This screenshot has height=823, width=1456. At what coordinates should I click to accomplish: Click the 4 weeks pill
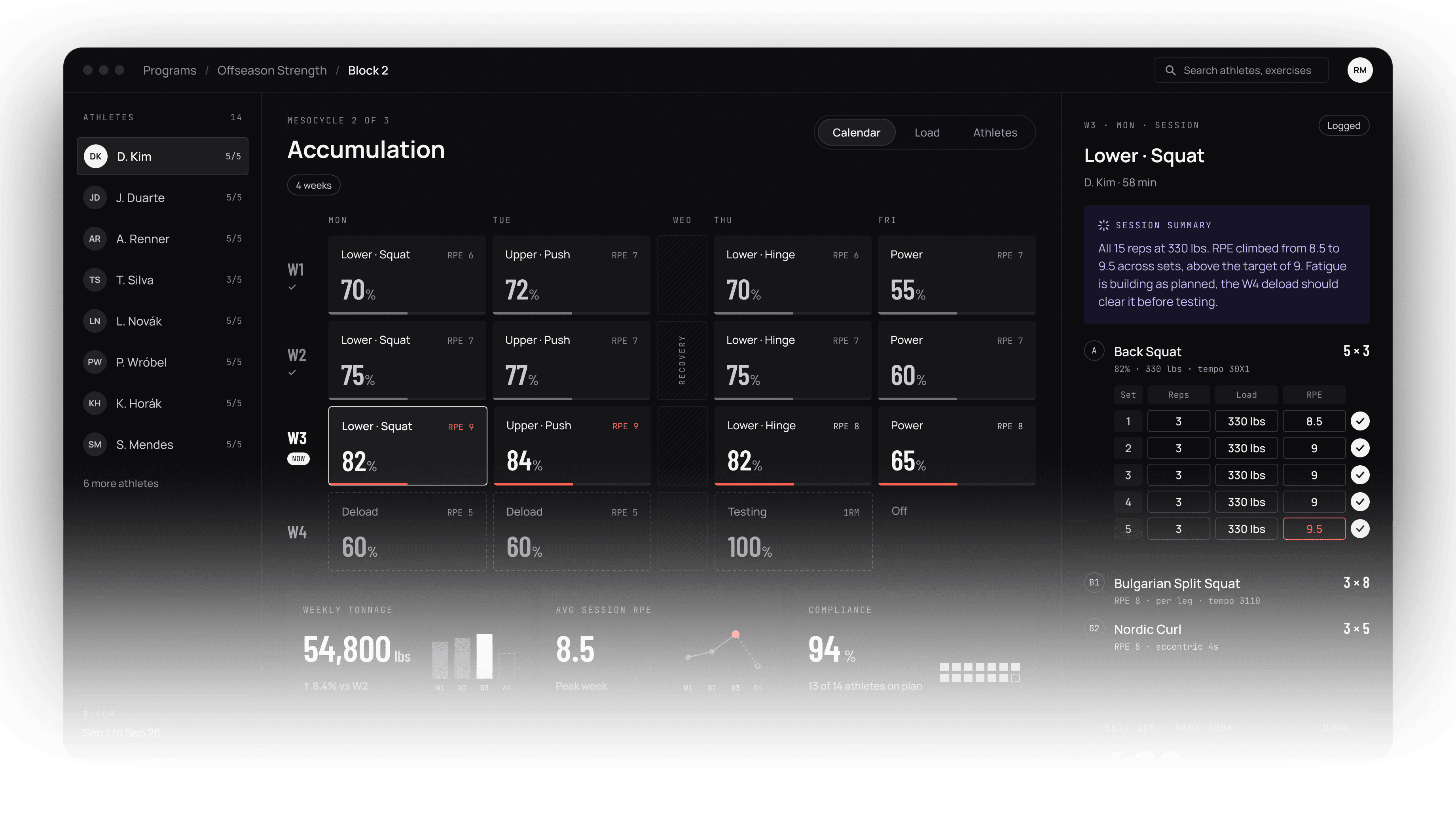(x=314, y=186)
